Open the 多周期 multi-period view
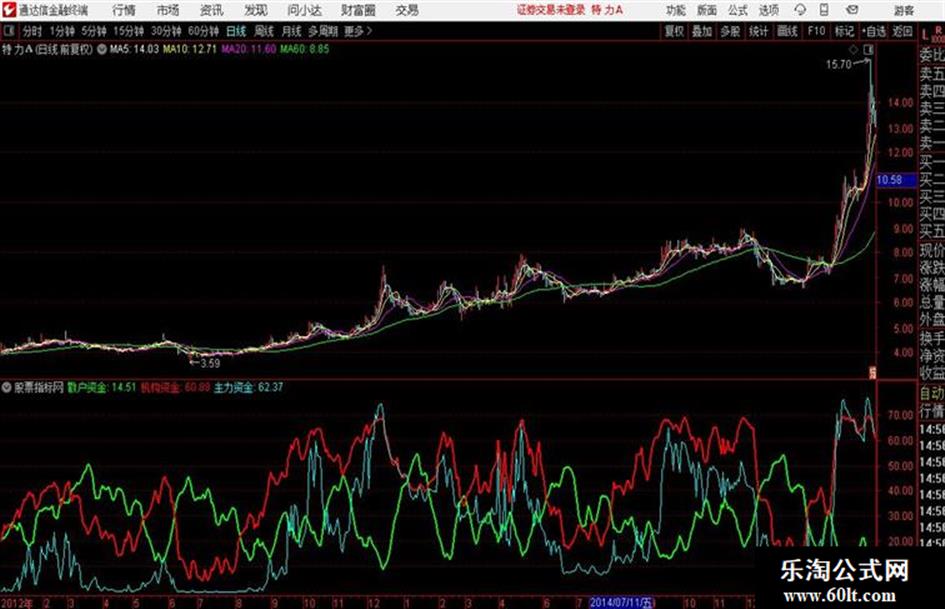 point(323,31)
